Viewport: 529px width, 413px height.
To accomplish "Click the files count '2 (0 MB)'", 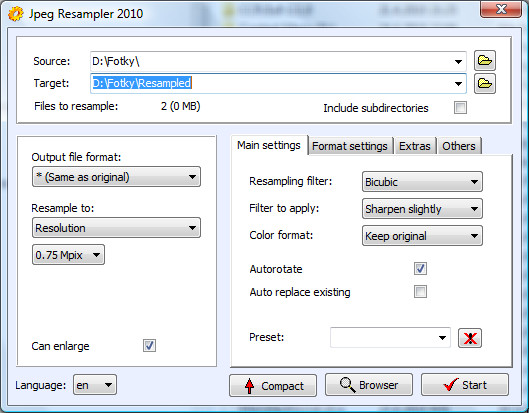I will [x=180, y=106].
